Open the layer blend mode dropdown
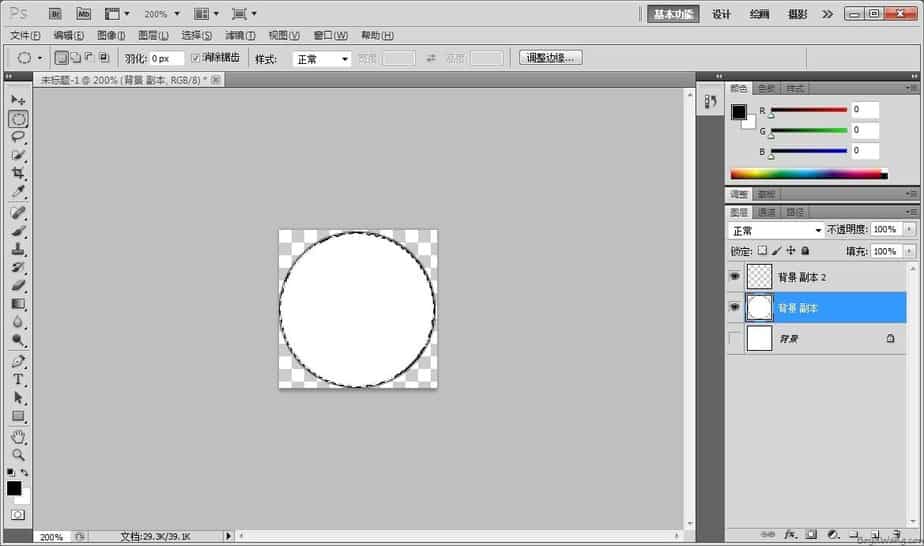The image size is (924, 546). (x=776, y=230)
